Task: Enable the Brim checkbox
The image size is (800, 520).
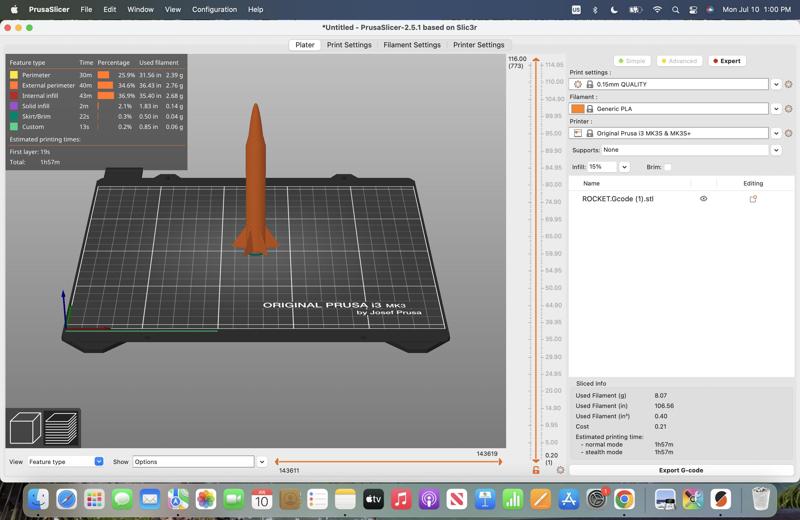Action: coord(668,167)
